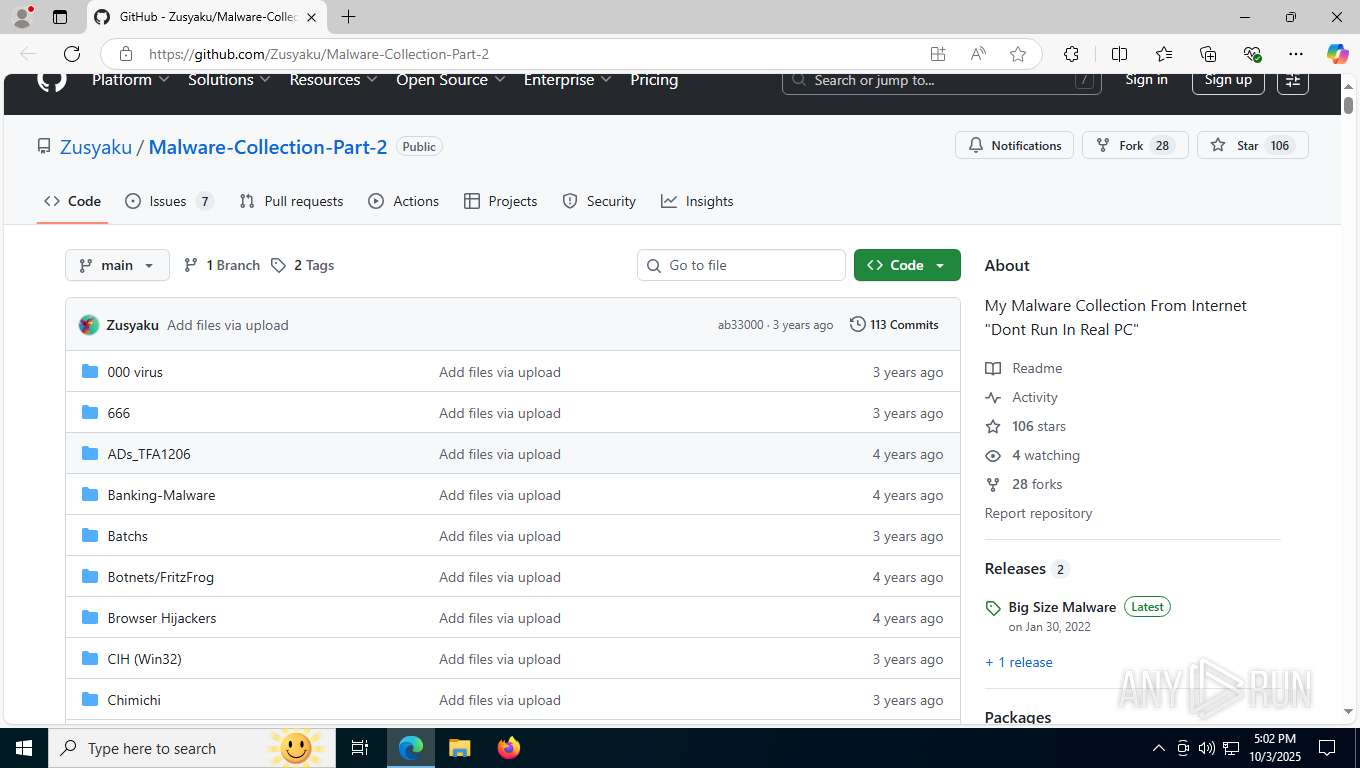Expand the Platform menu

coord(131,80)
